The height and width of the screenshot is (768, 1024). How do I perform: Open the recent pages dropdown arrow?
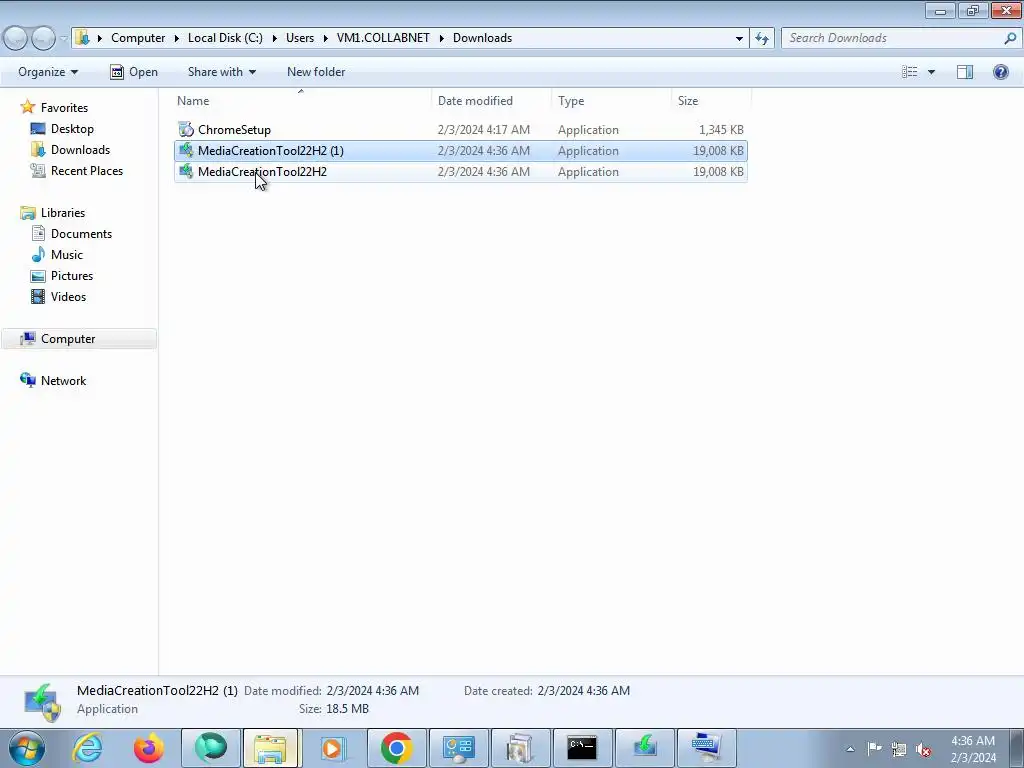(63, 39)
